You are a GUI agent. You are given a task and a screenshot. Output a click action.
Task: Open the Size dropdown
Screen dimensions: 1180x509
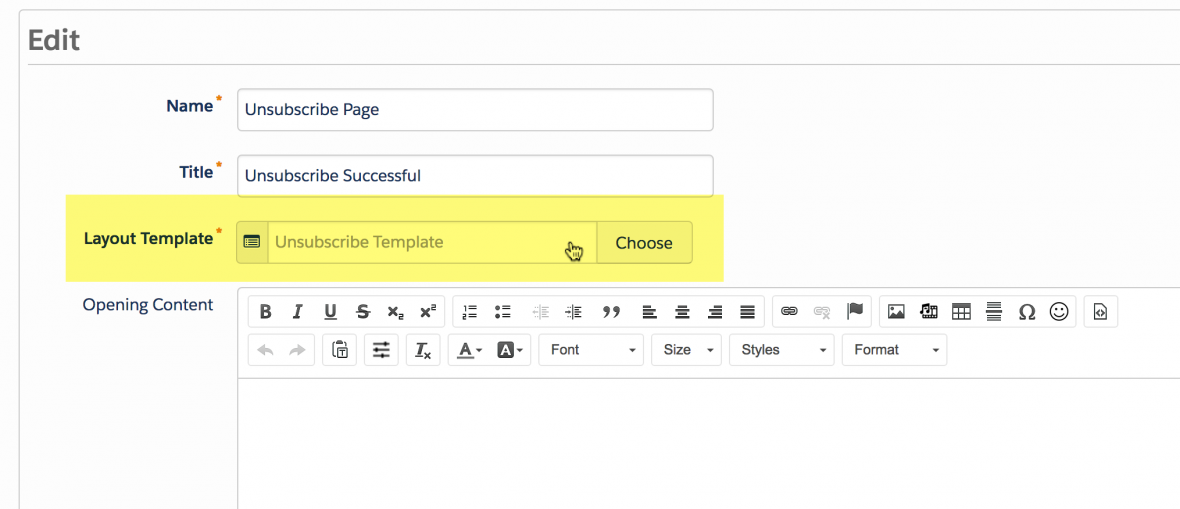coord(686,350)
